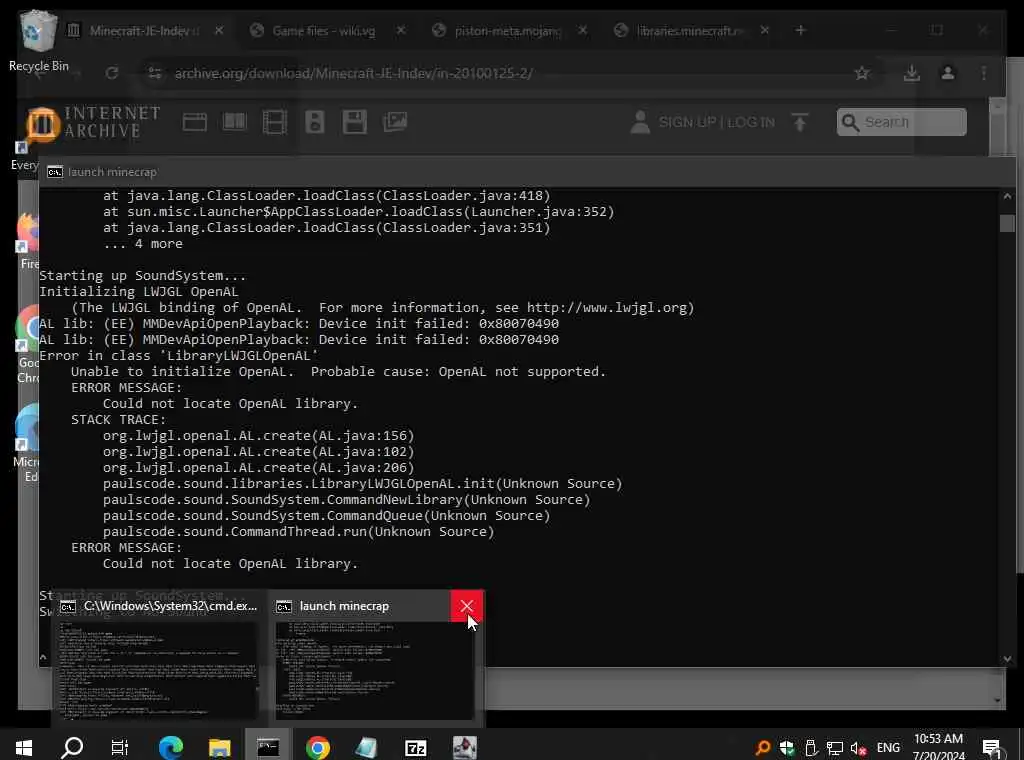The height and width of the screenshot is (760, 1024).
Task: Close the piston-meta.mojang tab
Action: click(x=583, y=31)
